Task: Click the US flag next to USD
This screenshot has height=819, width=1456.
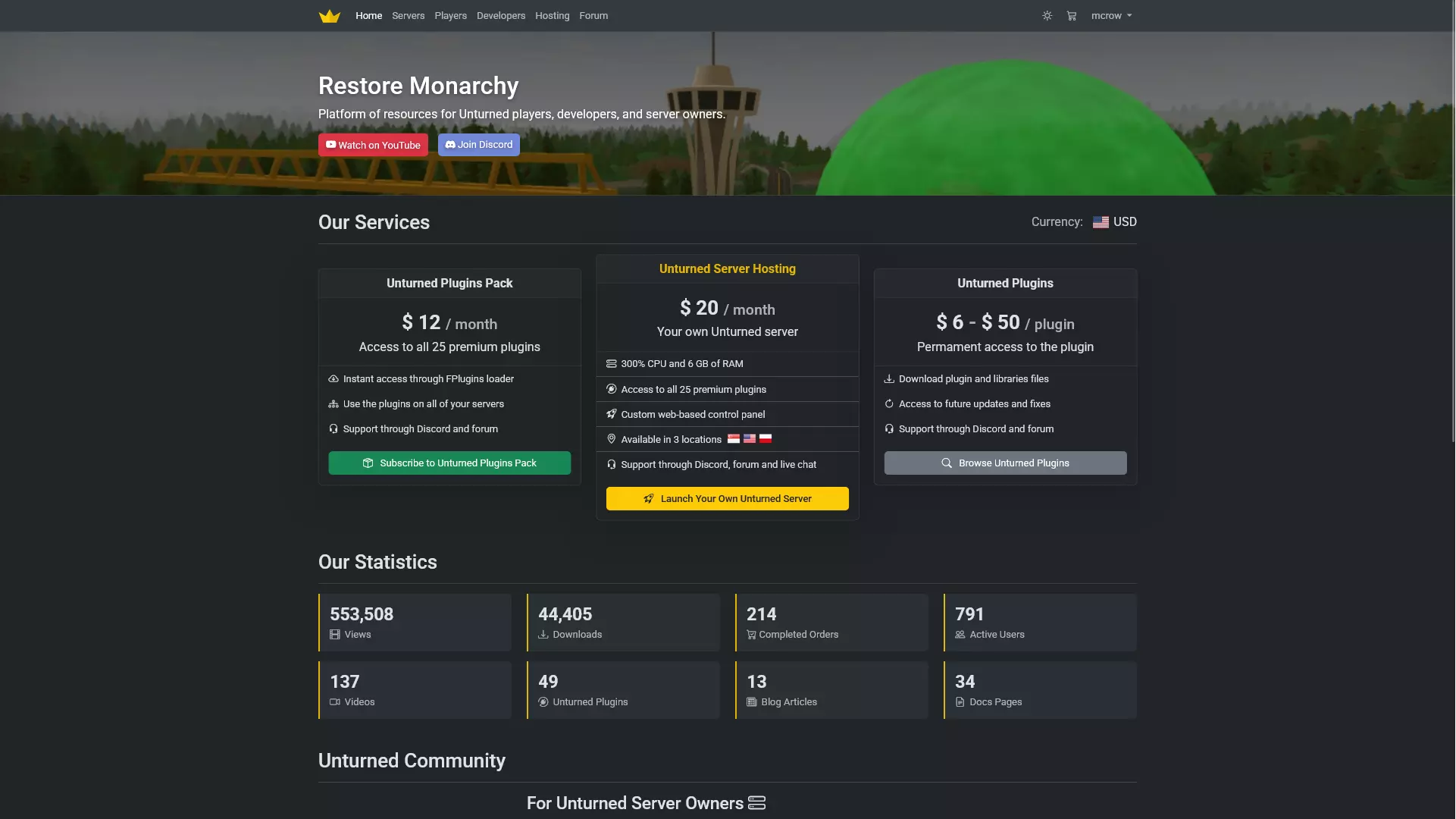Action: click(1101, 222)
